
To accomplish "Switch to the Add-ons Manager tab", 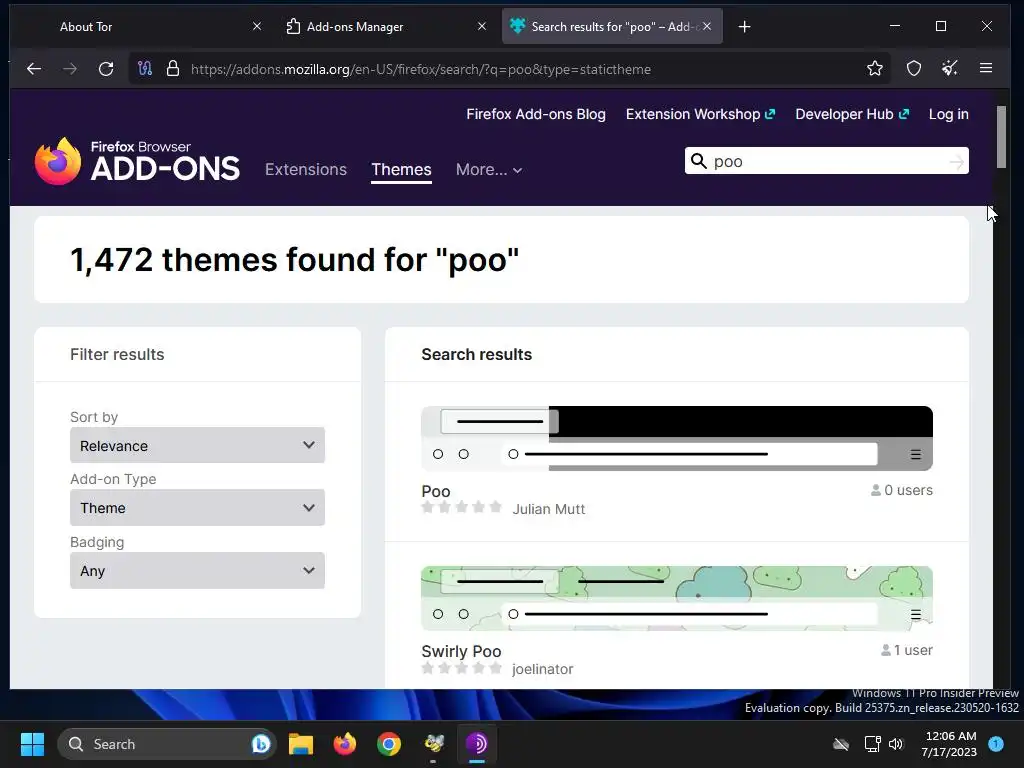I will (387, 27).
